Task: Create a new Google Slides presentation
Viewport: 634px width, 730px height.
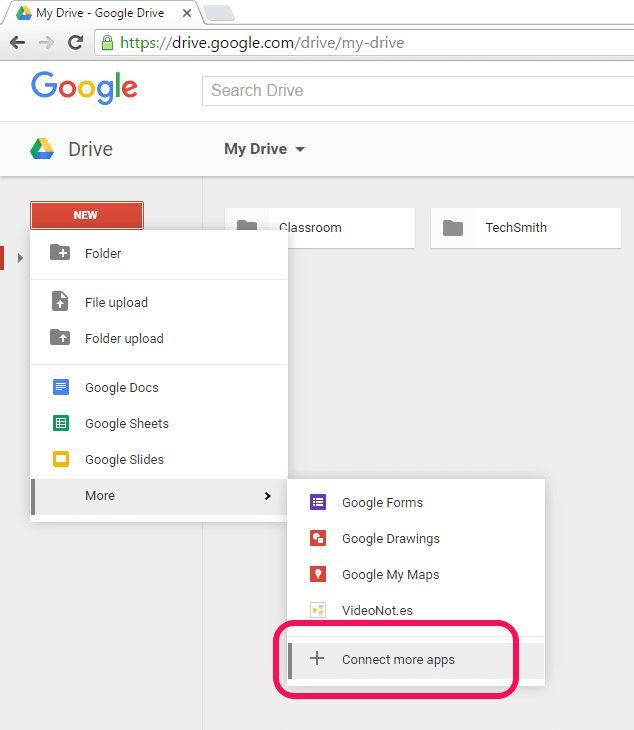Action: click(x=159, y=460)
